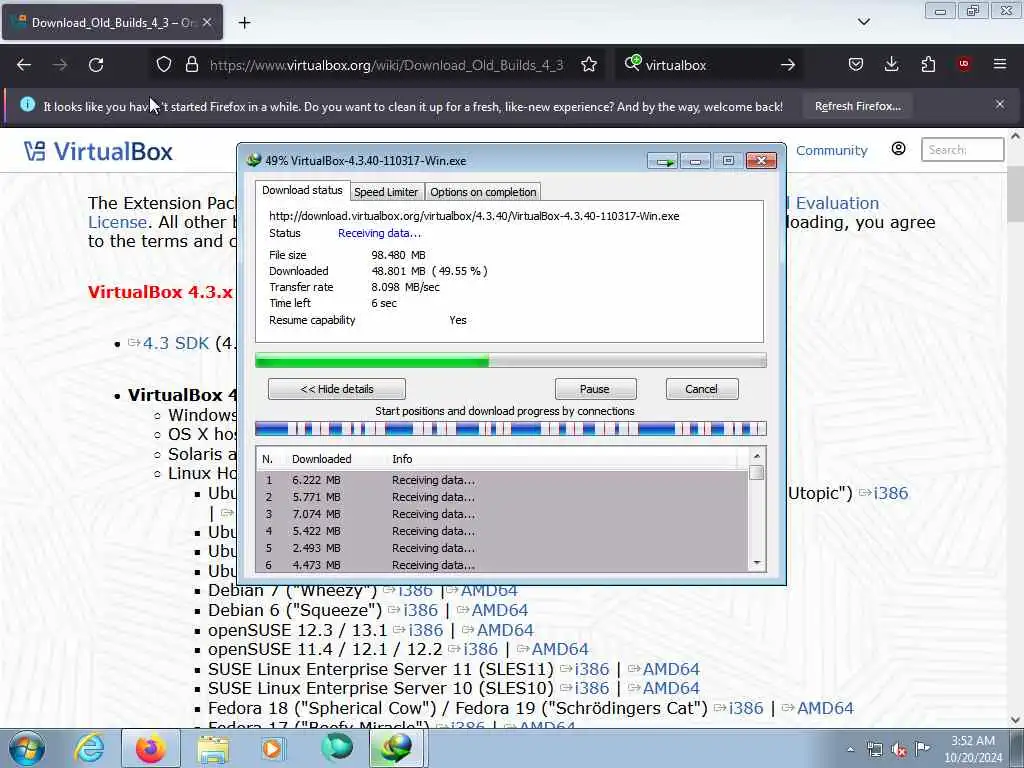This screenshot has width=1024, height=768.
Task: Switch to Speed Limiter tab
Action: 386,192
